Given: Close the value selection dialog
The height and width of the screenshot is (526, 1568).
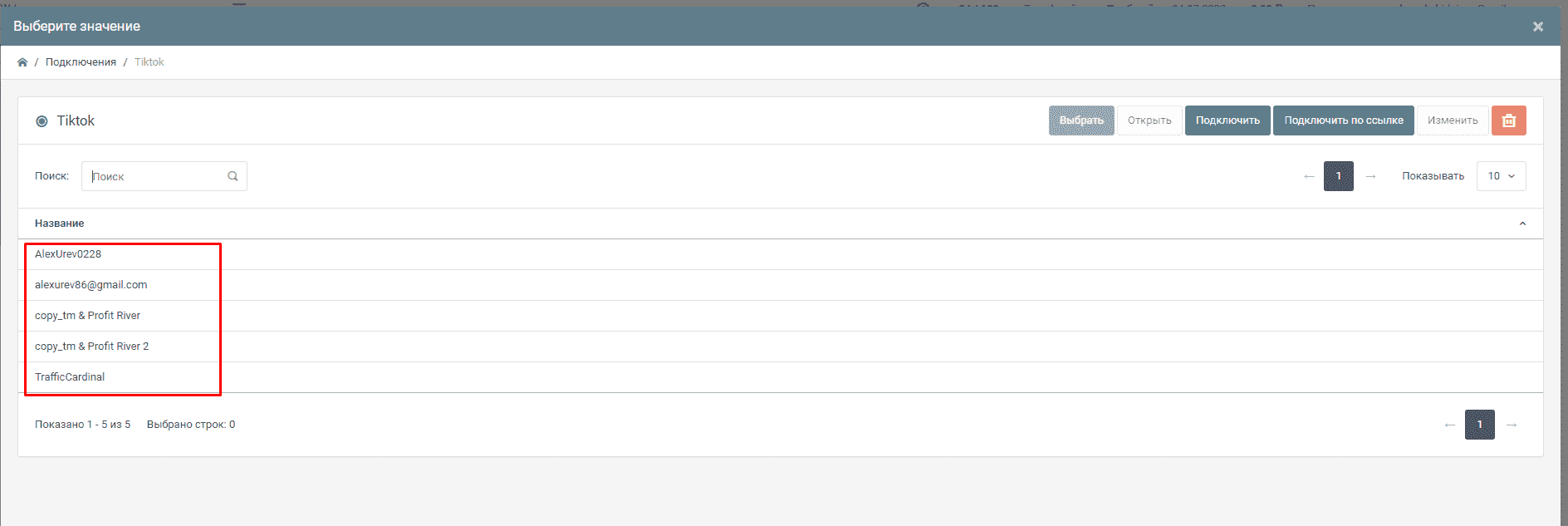Looking at the screenshot, I should [x=1537, y=27].
